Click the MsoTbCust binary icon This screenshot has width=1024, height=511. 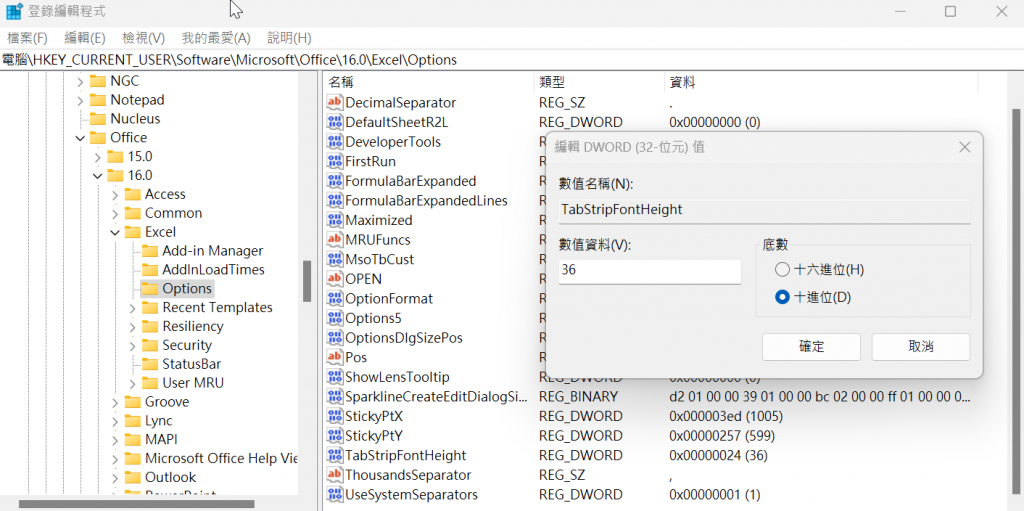point(334,259)
